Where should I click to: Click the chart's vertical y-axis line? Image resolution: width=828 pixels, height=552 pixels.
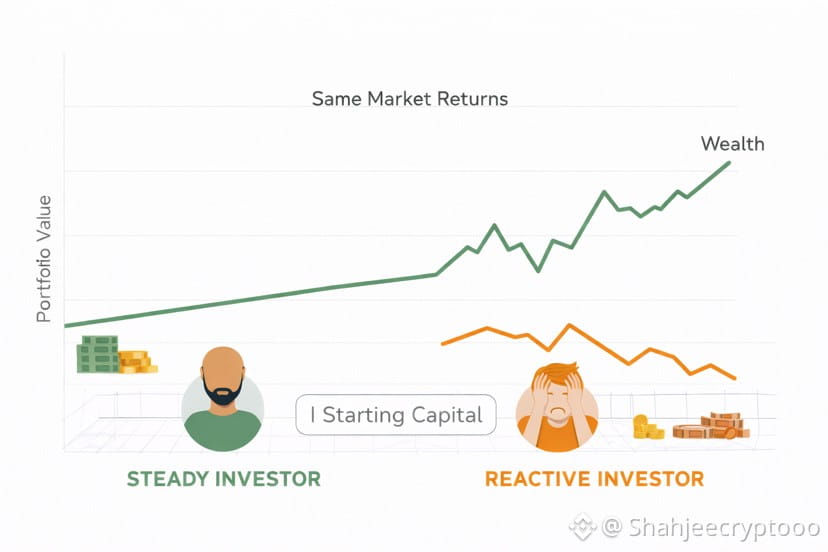point(64,250)
